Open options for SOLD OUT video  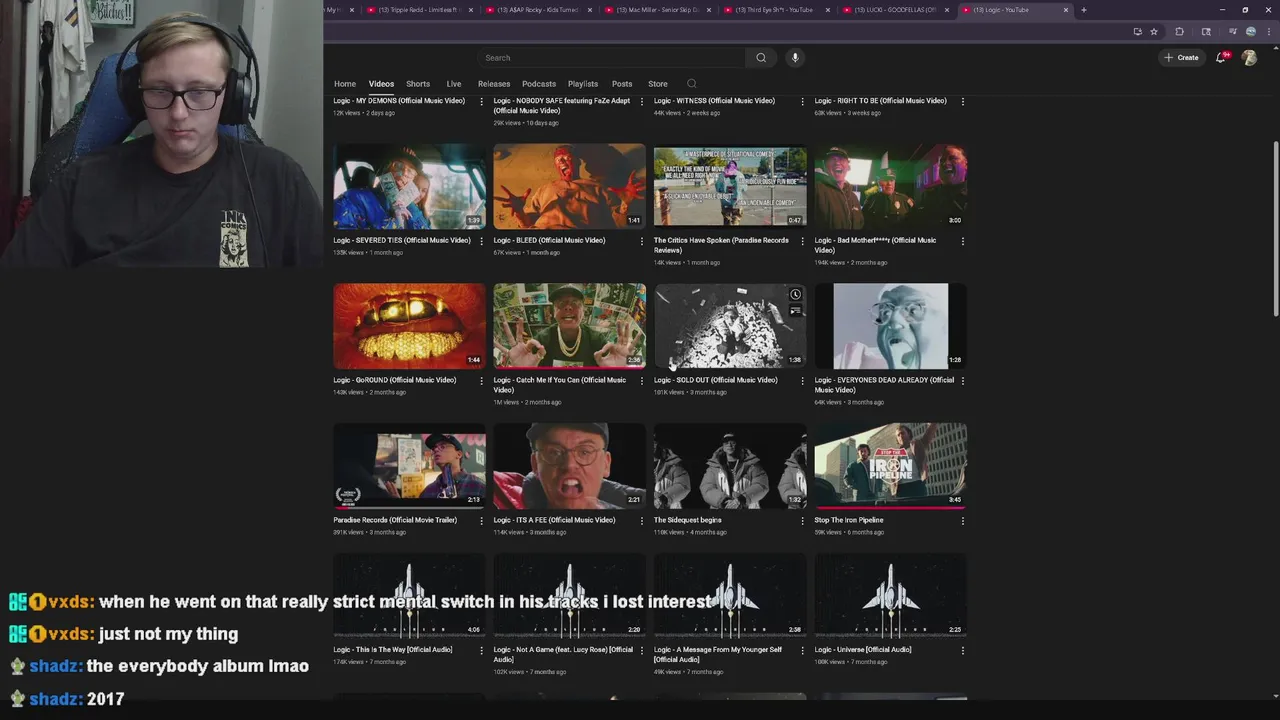point(802,381)
